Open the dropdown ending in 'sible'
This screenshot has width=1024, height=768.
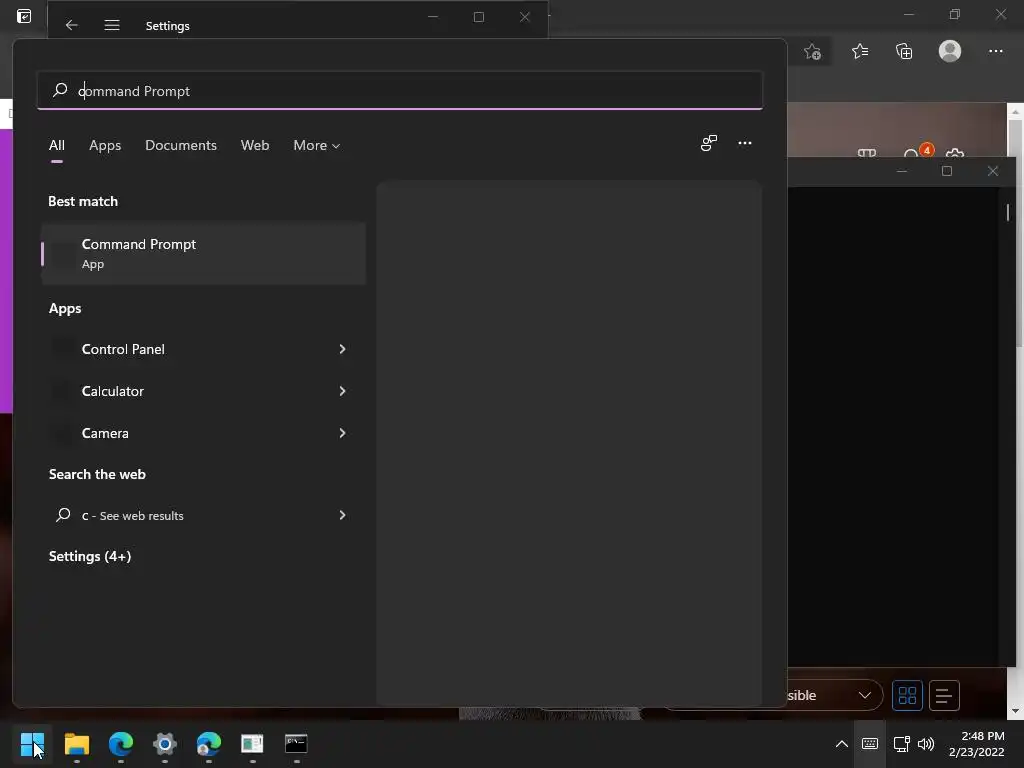point(835,696)
